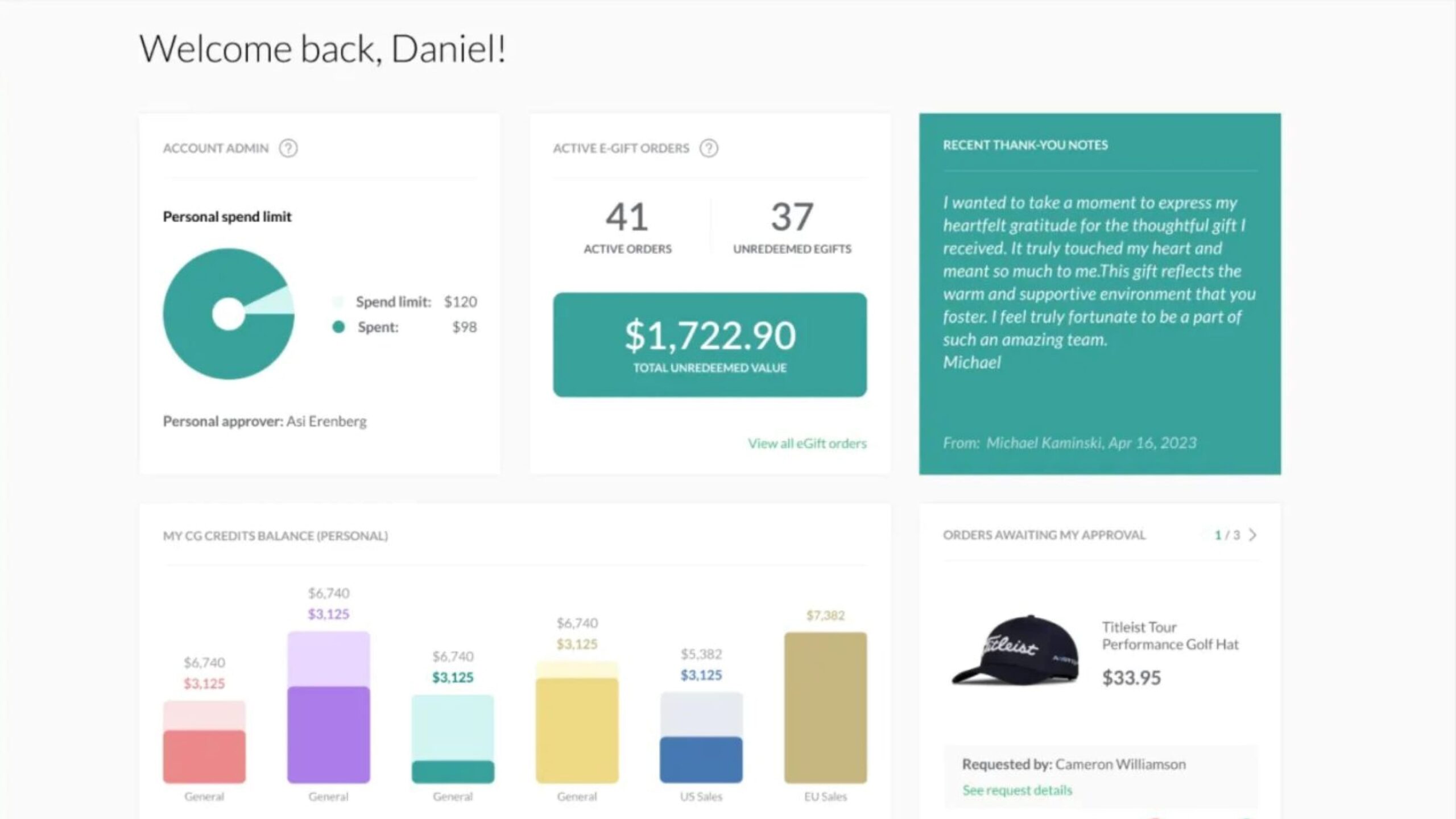The width and height of the screenshot is (1456, 819).
Task: Select the My CG Credits Balance heading
Action: 275,536
